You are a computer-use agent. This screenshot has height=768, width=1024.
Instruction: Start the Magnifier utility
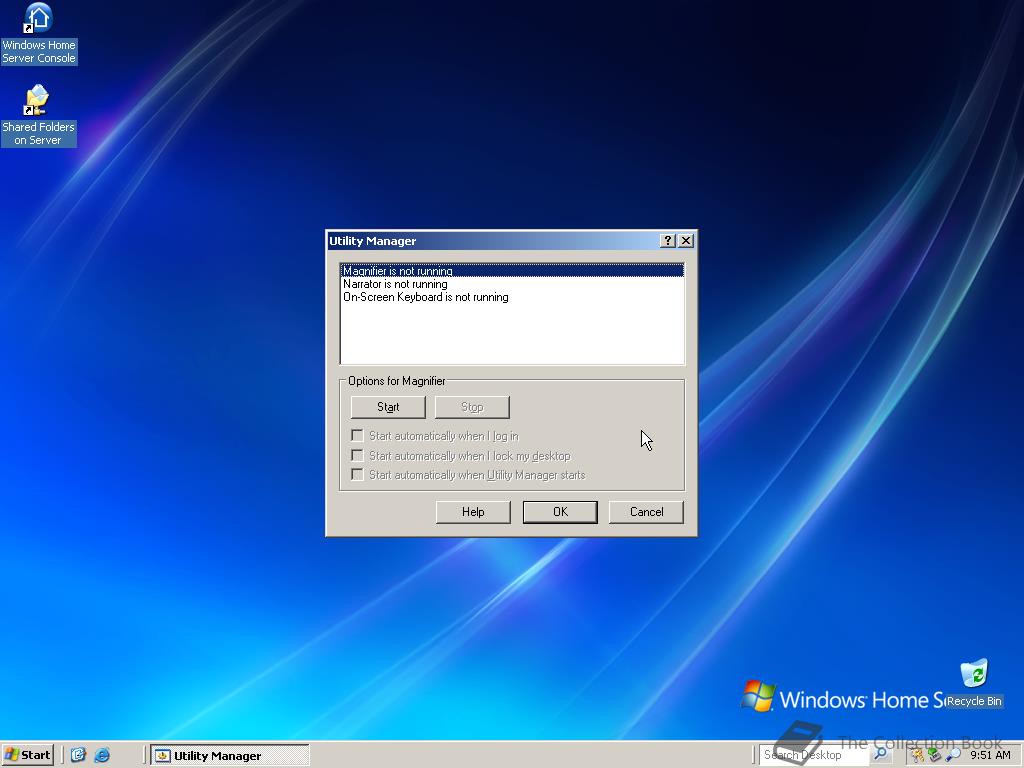[x=388, y=407]
